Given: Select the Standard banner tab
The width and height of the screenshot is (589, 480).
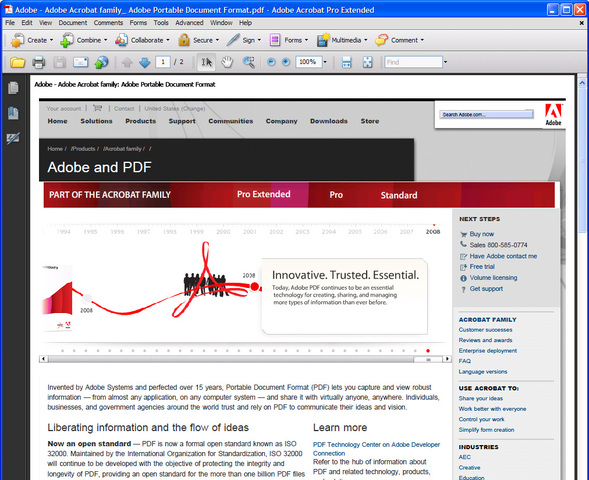Looking at the screenshot, I should 399,195.
